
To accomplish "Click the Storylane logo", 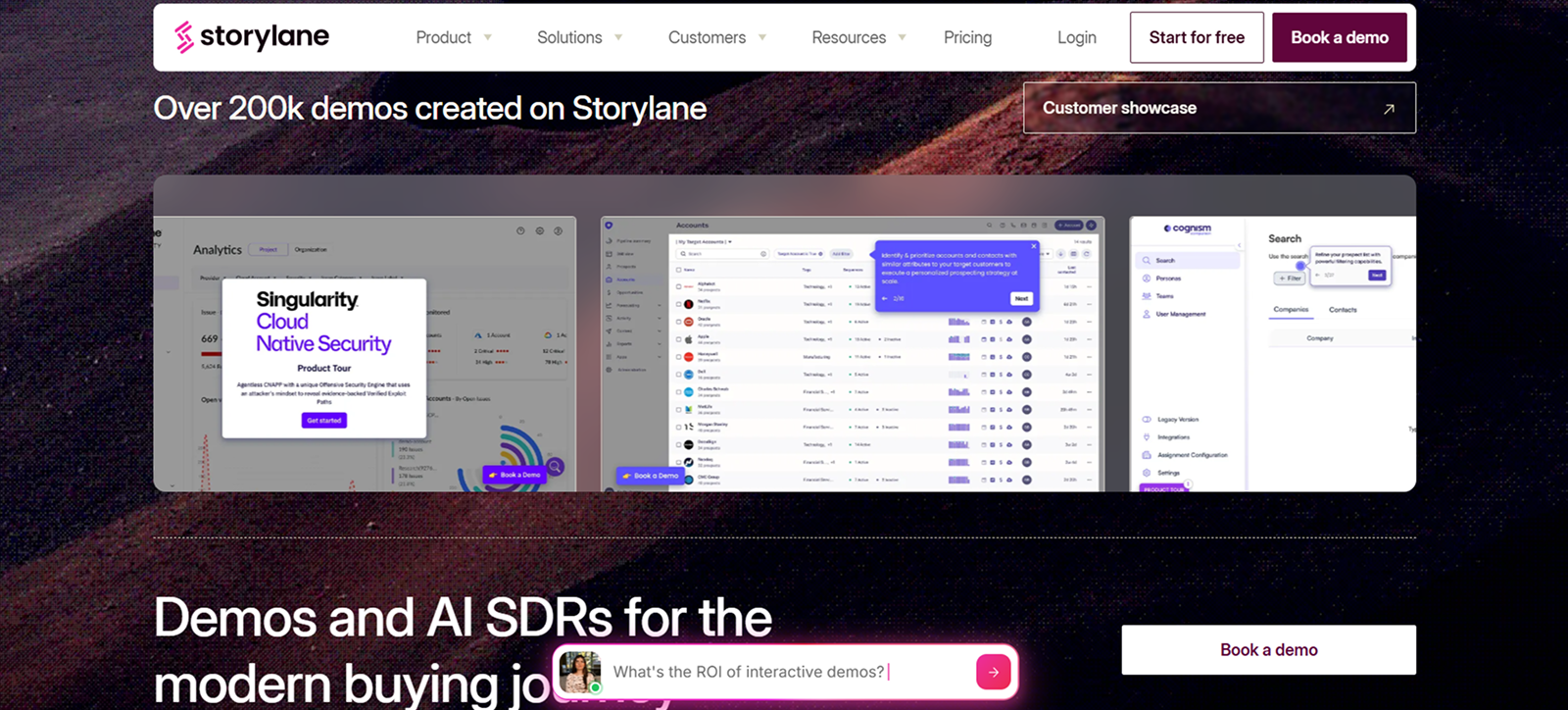I will click(252, 37).
